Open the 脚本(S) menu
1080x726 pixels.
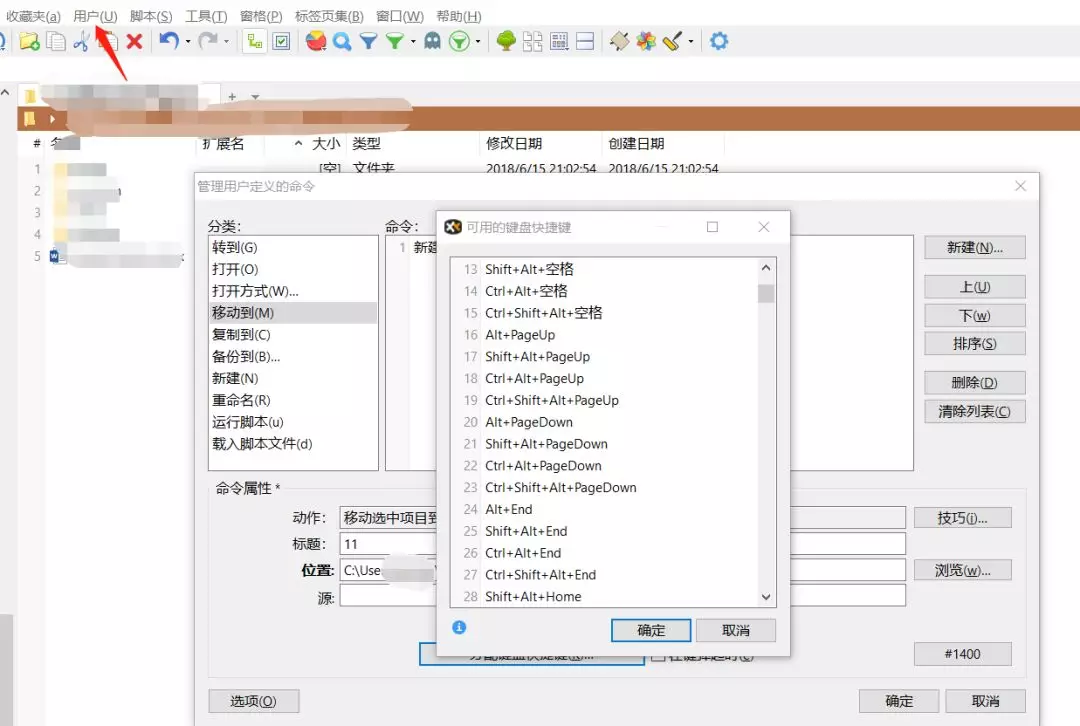coord(151,16)
